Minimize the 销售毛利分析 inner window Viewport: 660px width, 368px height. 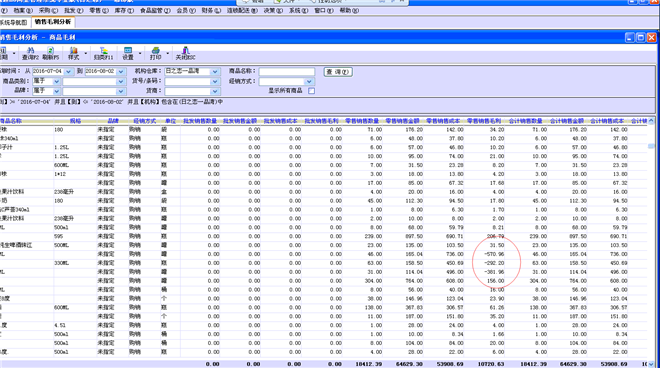click(630, 37)
